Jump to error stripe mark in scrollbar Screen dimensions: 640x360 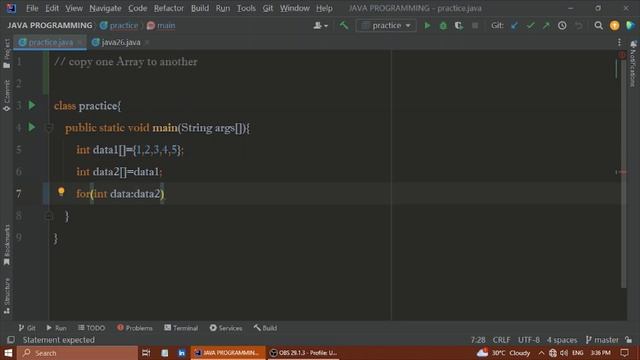click(x=621, y=172)
